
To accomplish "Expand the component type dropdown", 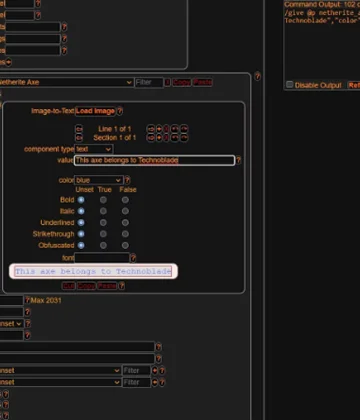I will pos(94,149).
